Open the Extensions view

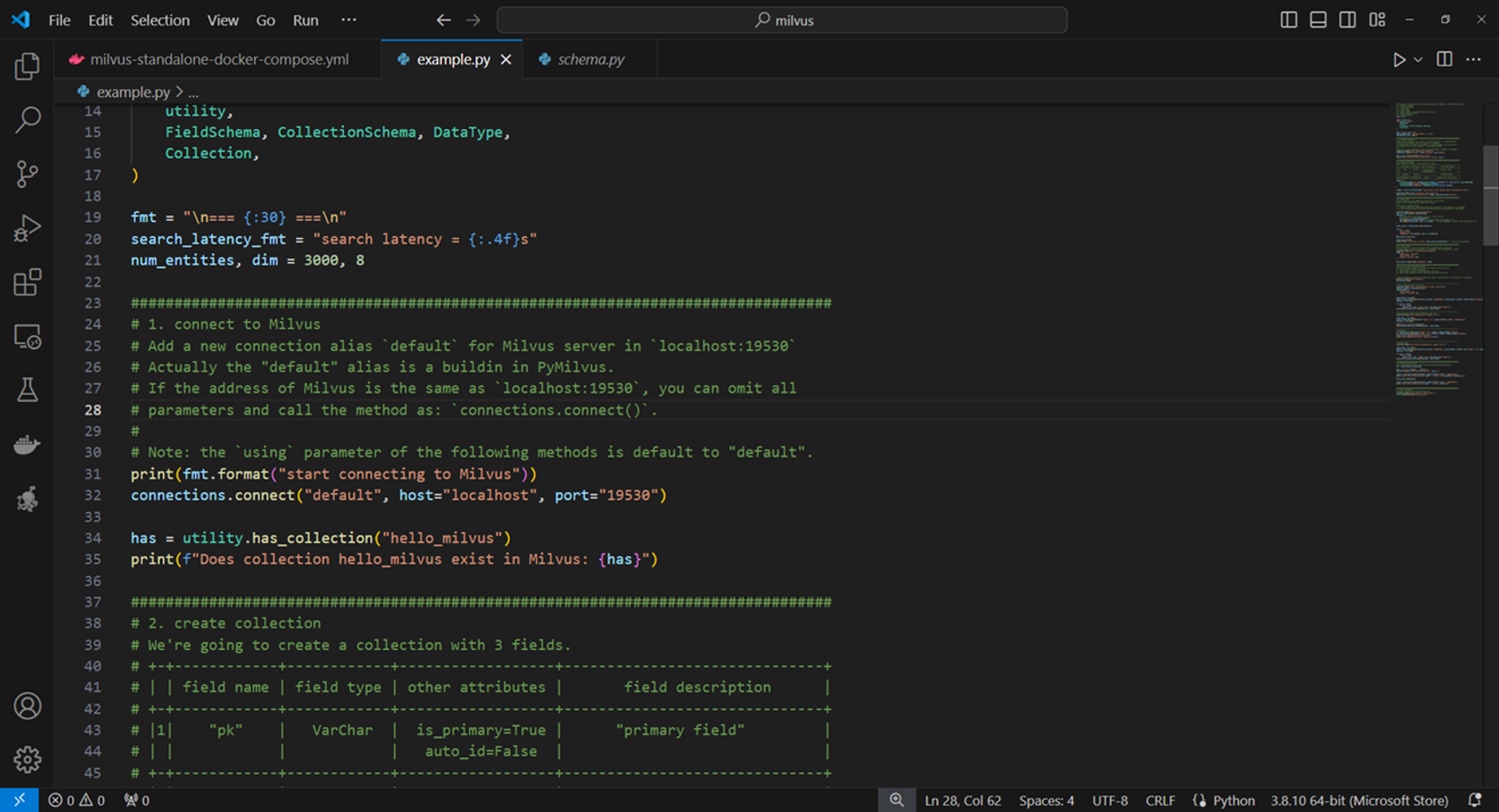27,282
